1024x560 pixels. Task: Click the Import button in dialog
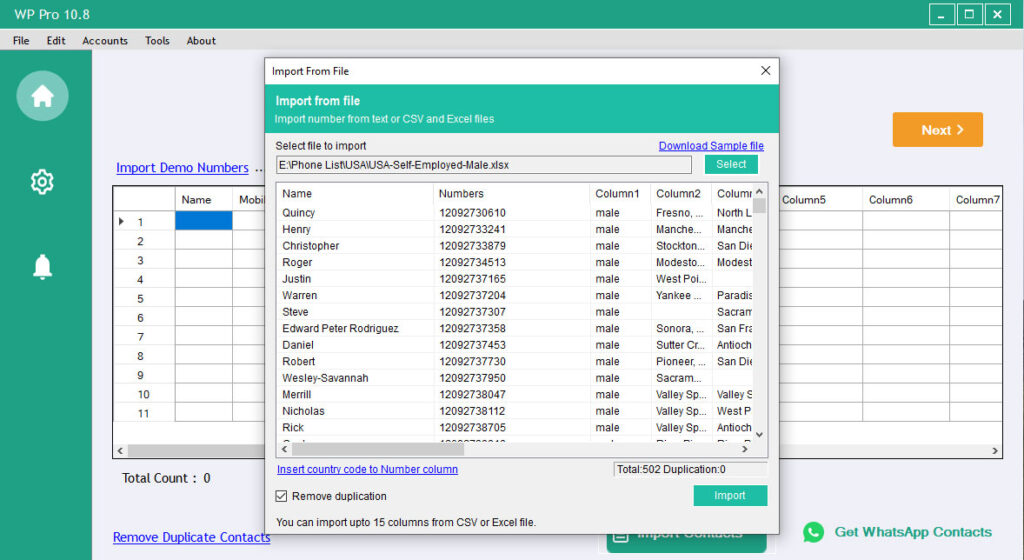point(729,495)
